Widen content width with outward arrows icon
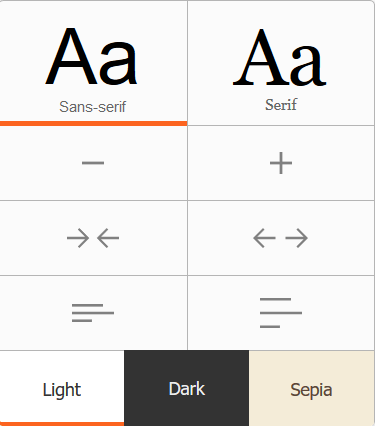 click(281, 238)
